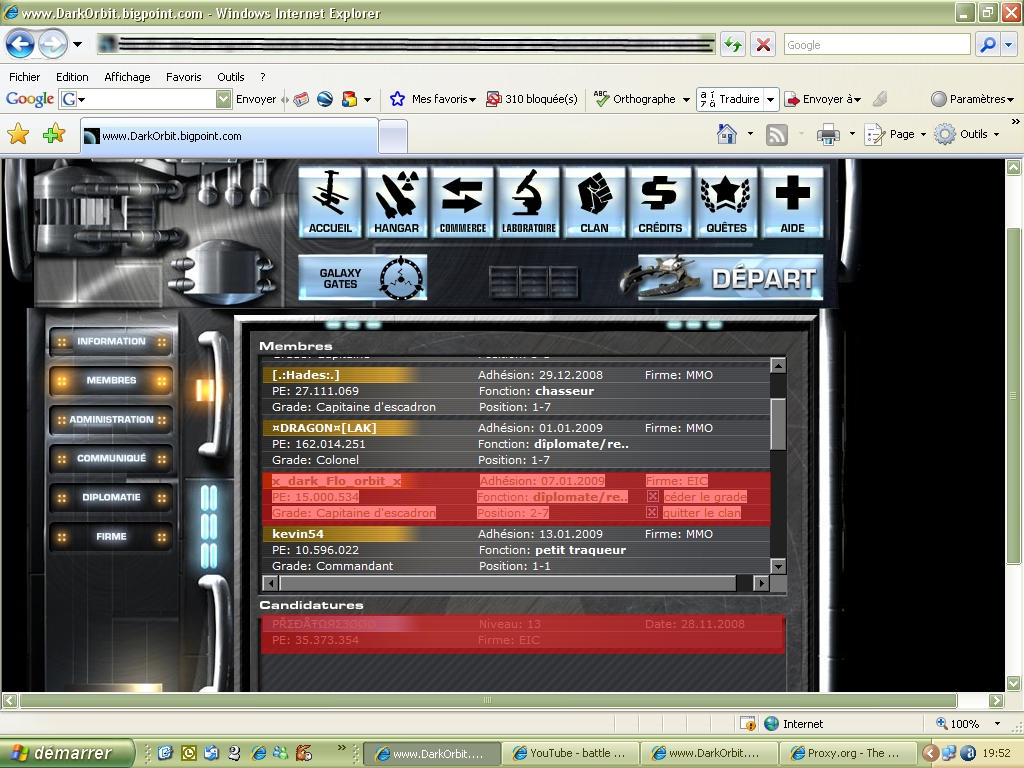Click members list vertical scrollbar thumb
The width and height of the screenshot is (1024, 768).
(778, 424)
